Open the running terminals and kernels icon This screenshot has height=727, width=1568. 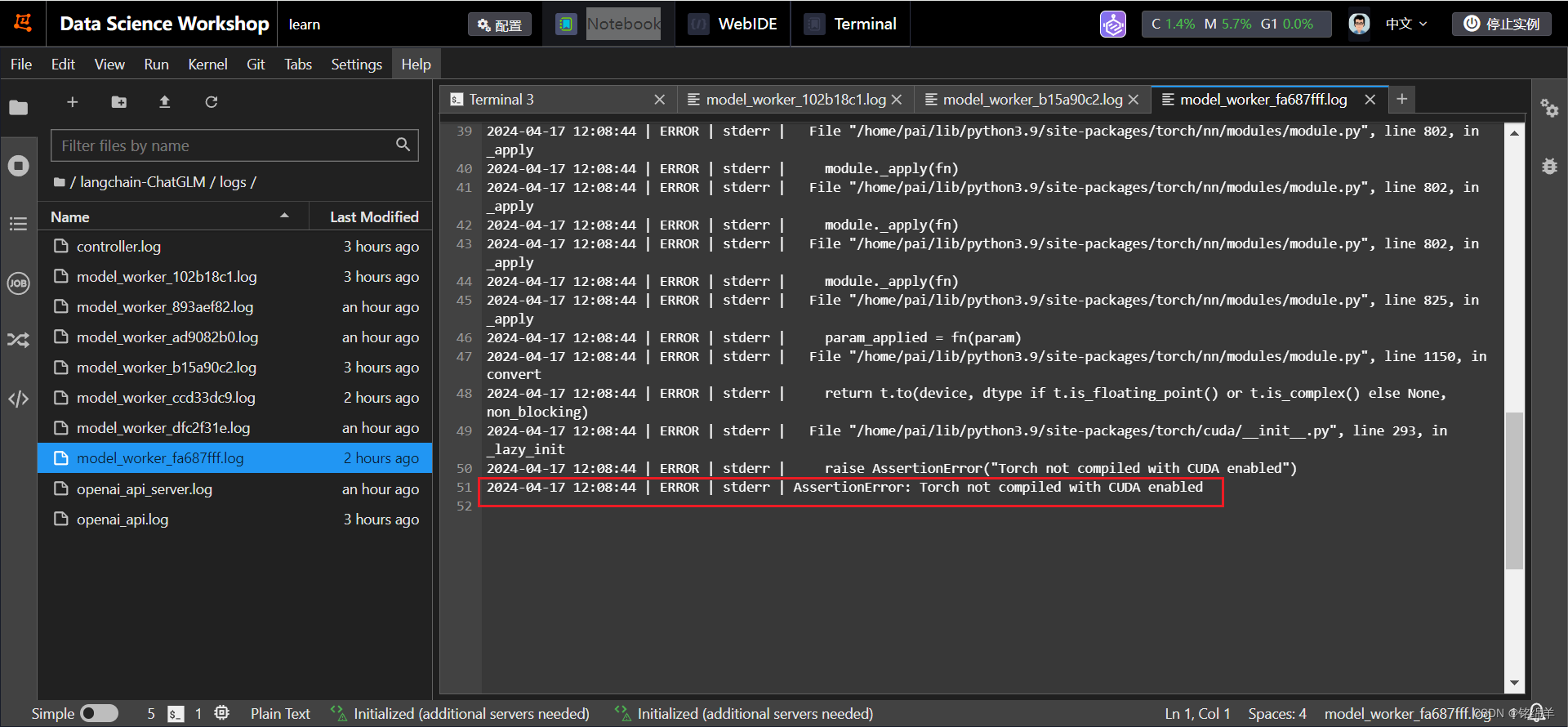pos(18,166)
